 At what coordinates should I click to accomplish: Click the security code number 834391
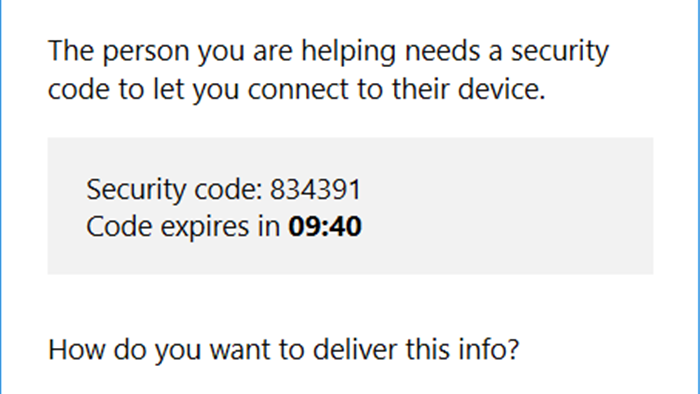[x=315, y=190]
